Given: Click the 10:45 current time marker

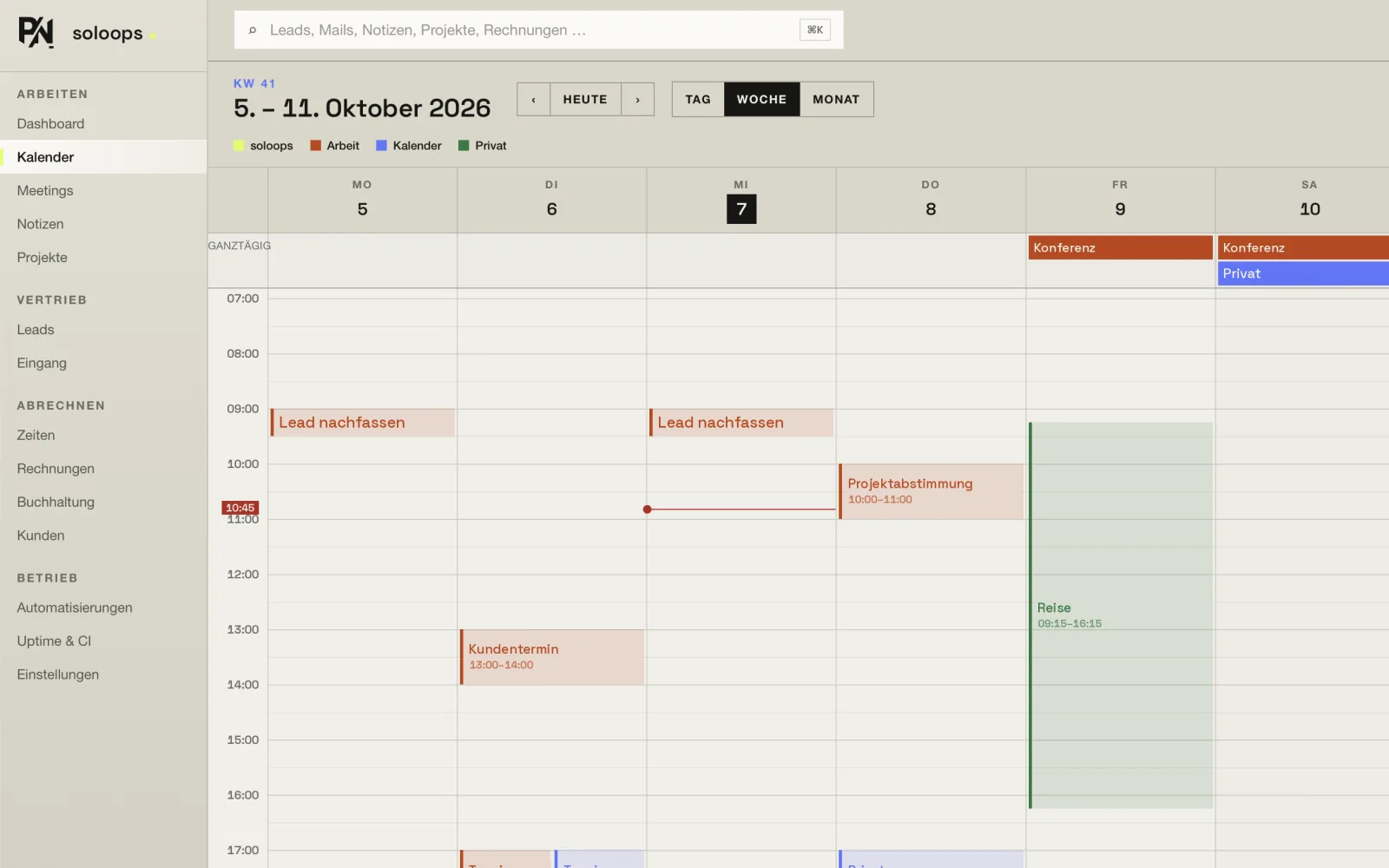Looking at the screenshot, I should (240, 508).
